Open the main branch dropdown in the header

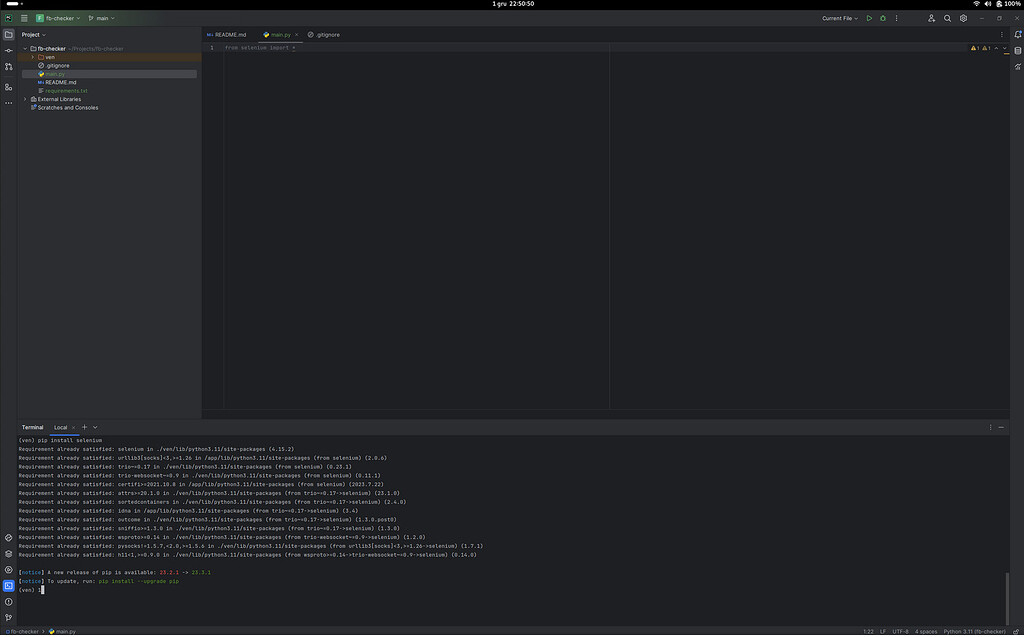[100, 18]
